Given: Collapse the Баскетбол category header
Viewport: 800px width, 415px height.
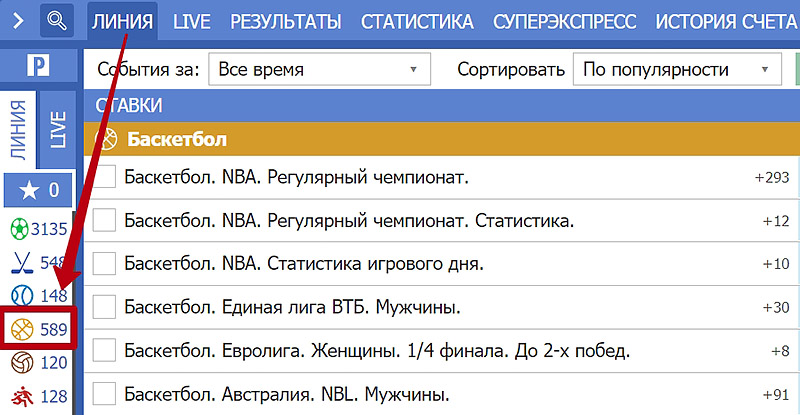Looking at the screenshot, I should pos(442,139).
